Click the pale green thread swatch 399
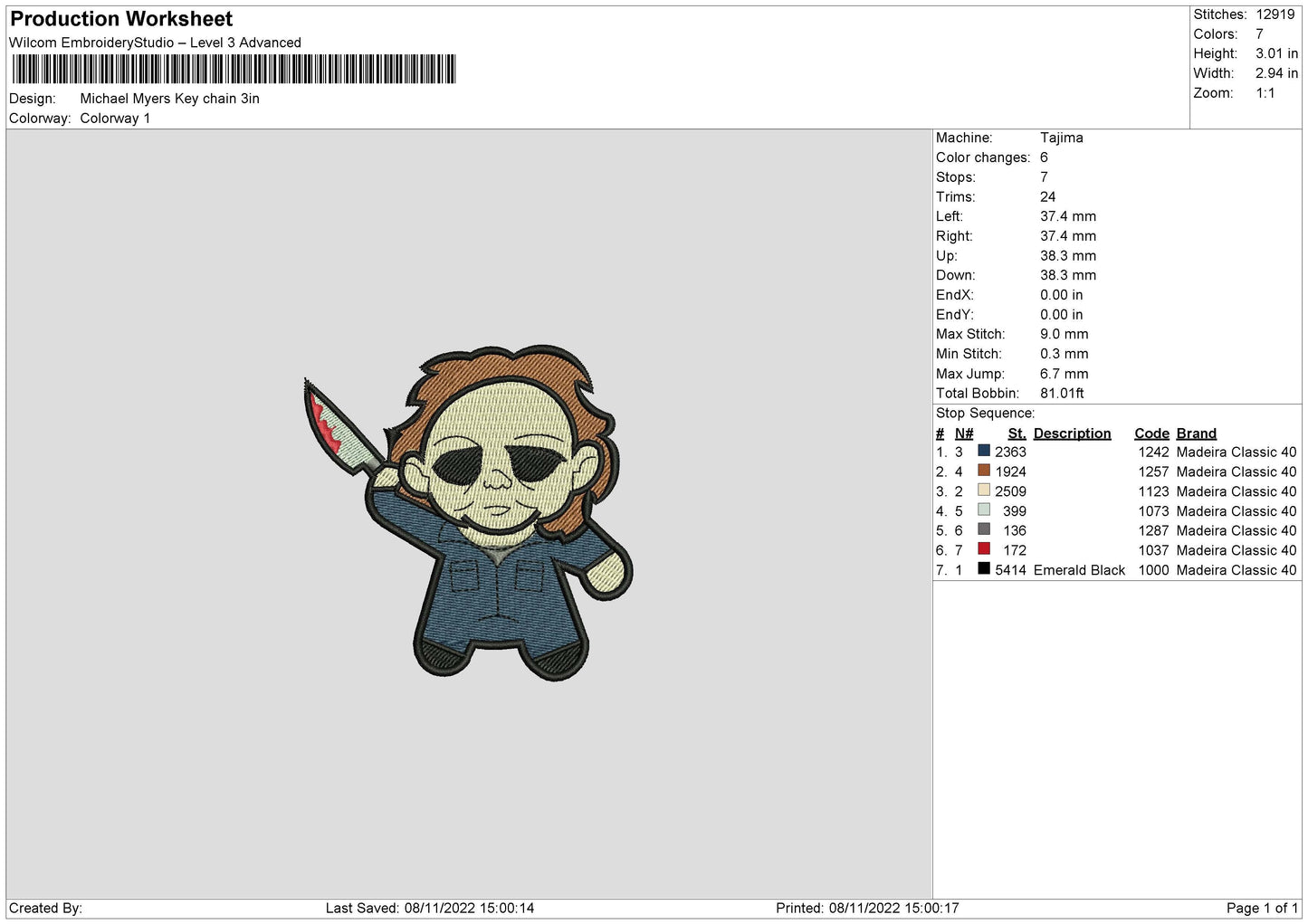This screenshot has width=1308, height=924. [x=984, y=510]
